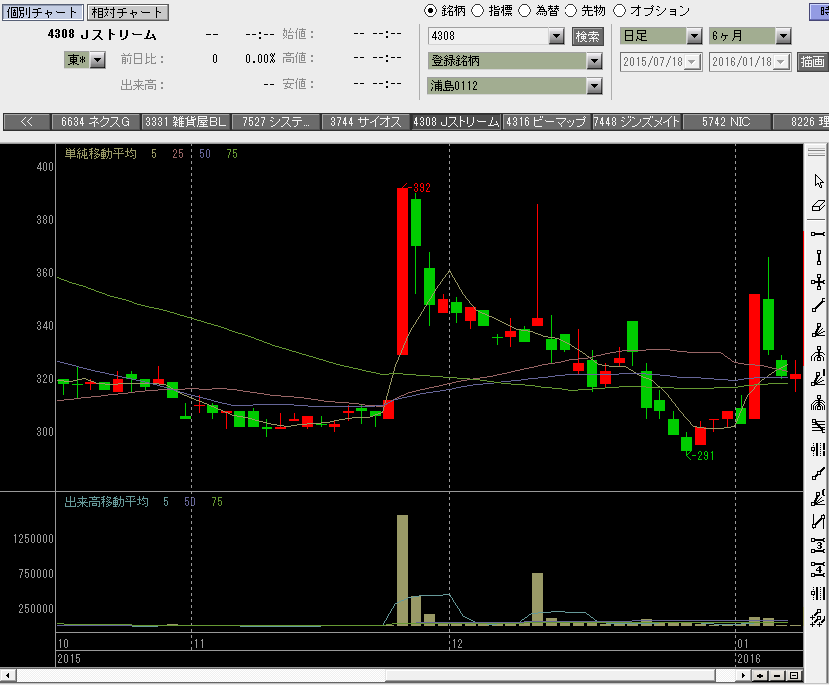Select the eraser tool
The width and height of the screenshot is (829, 685).
[818, 206]
